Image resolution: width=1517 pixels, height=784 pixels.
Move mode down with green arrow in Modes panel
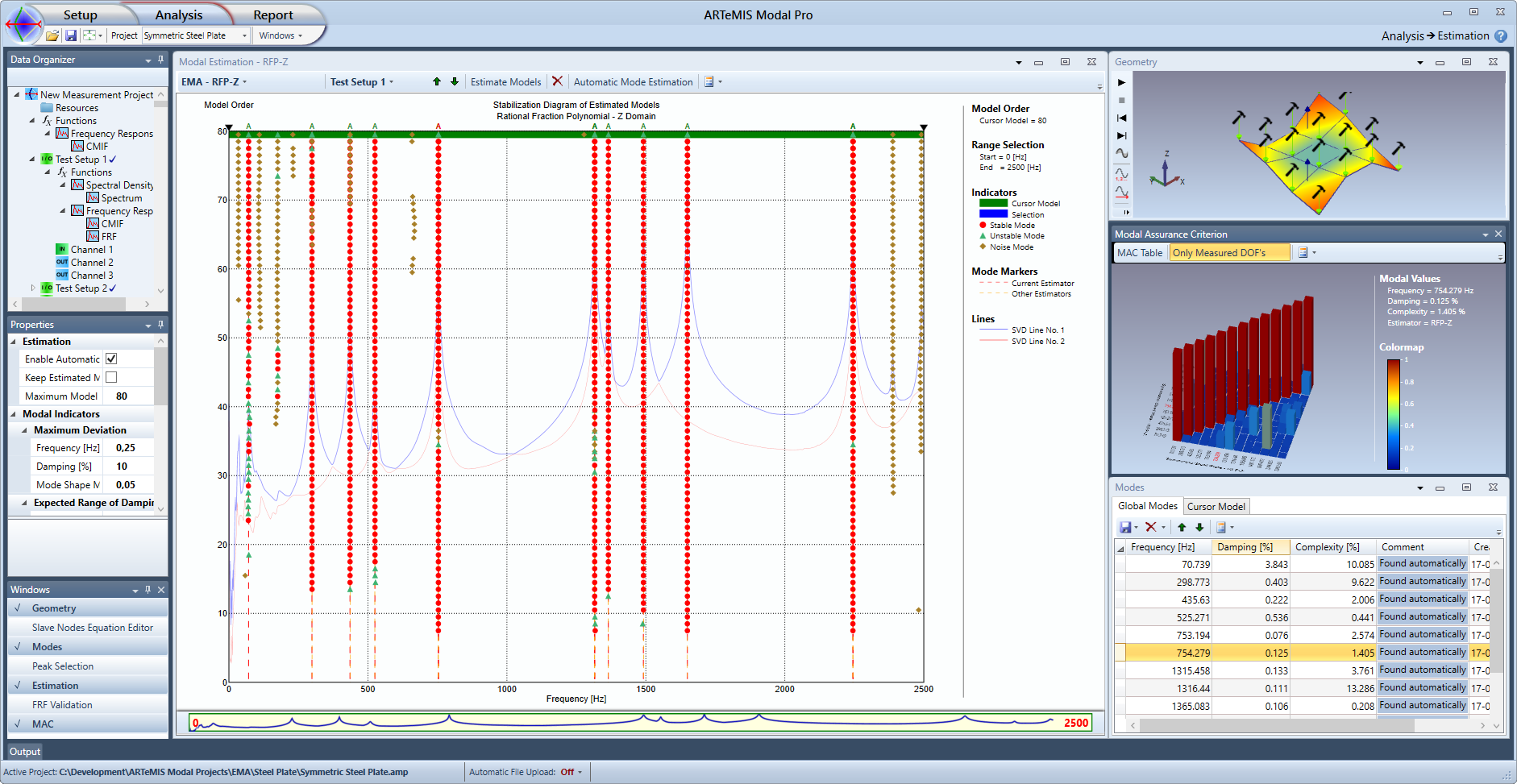pos(1199,527)
